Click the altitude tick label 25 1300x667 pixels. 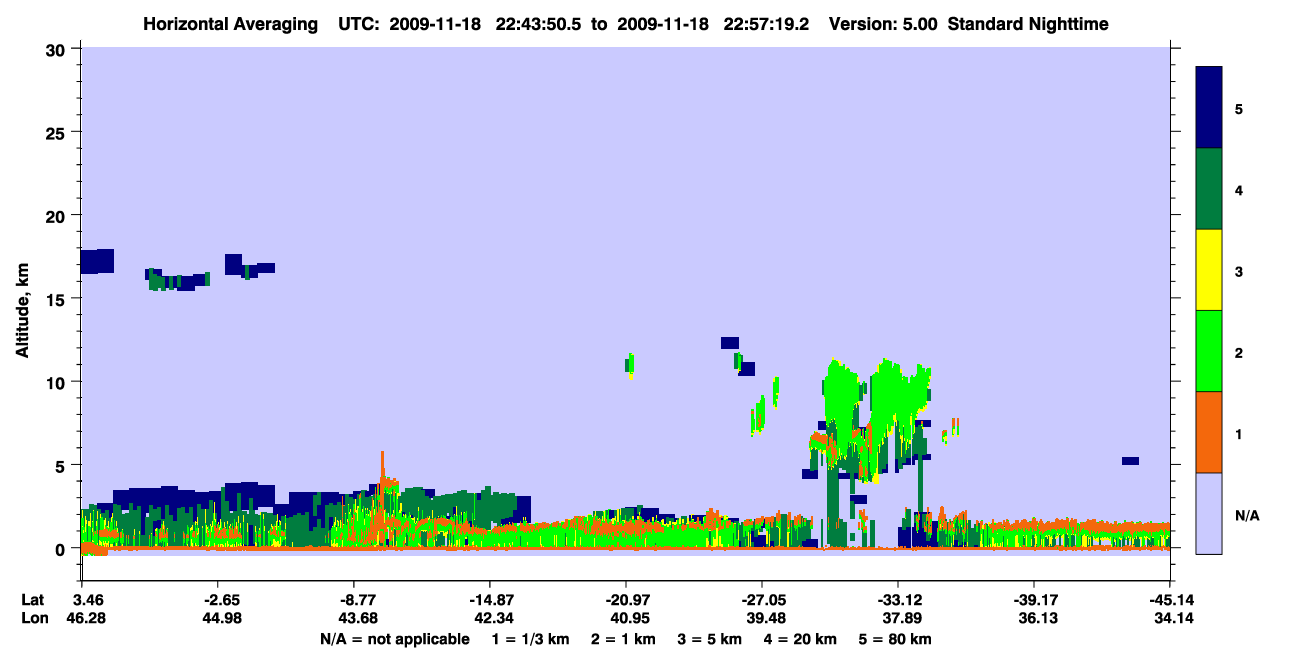pyautogui.click(x=58, y=132)
